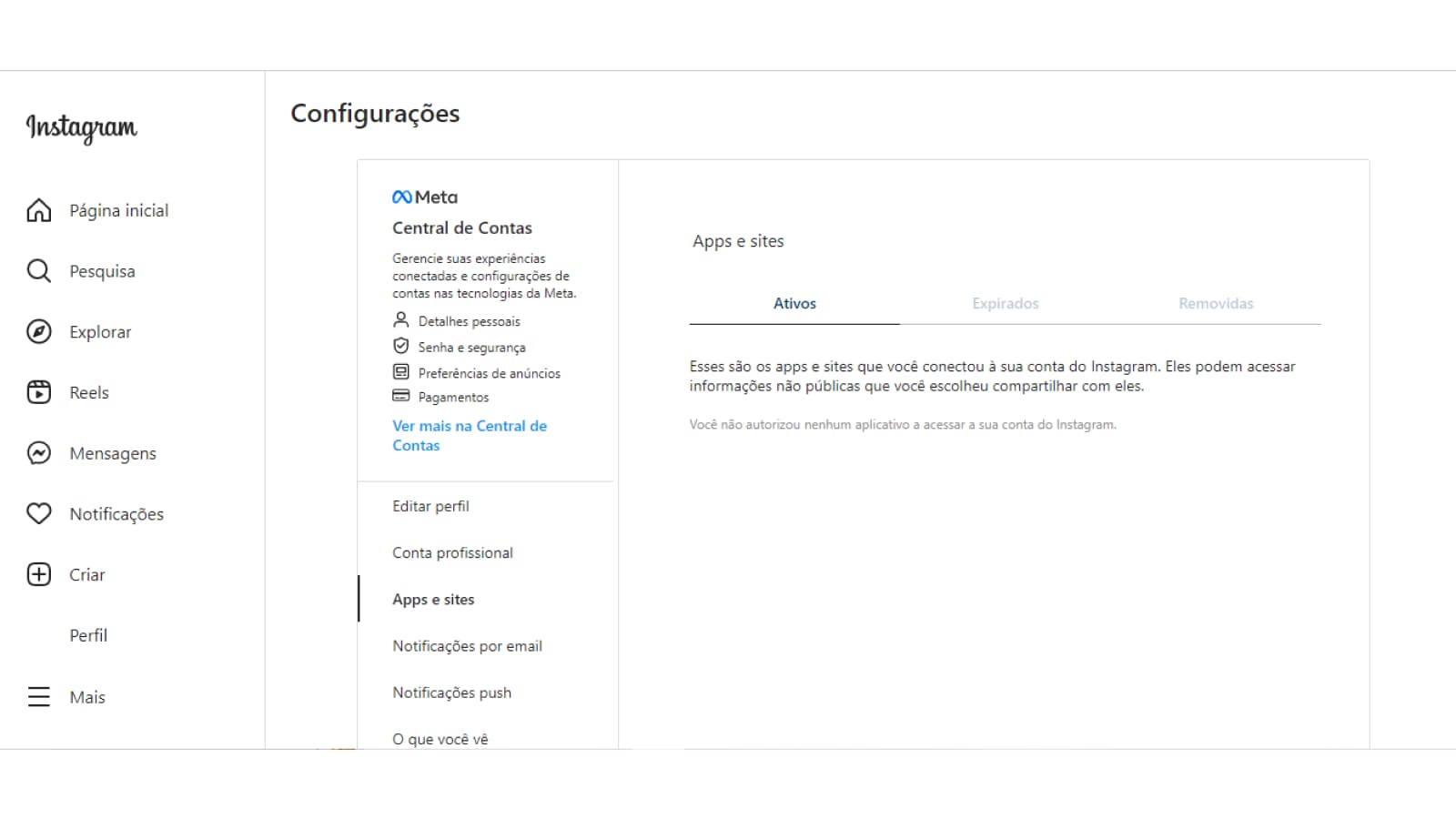This screenshot has height=819, width=1456.
Task: Click the card icon for Pagamentos
Action: tap(400, 396)
